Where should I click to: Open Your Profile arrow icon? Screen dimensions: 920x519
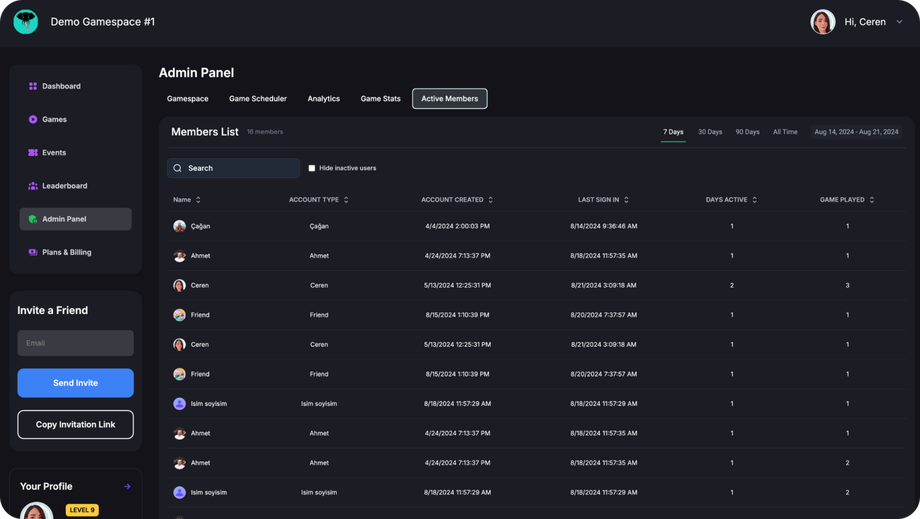pos(127,487)
